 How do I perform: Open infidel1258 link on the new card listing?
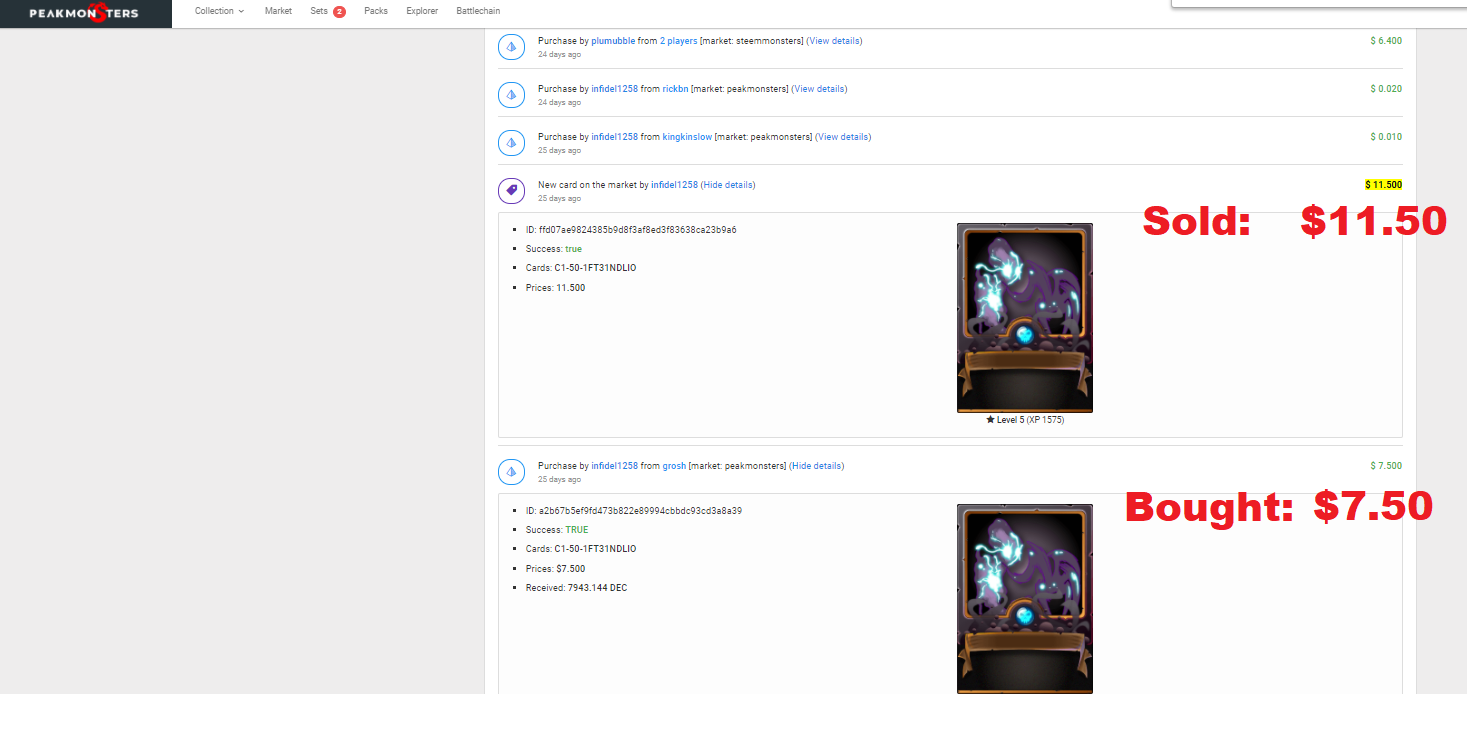point(674,185)
